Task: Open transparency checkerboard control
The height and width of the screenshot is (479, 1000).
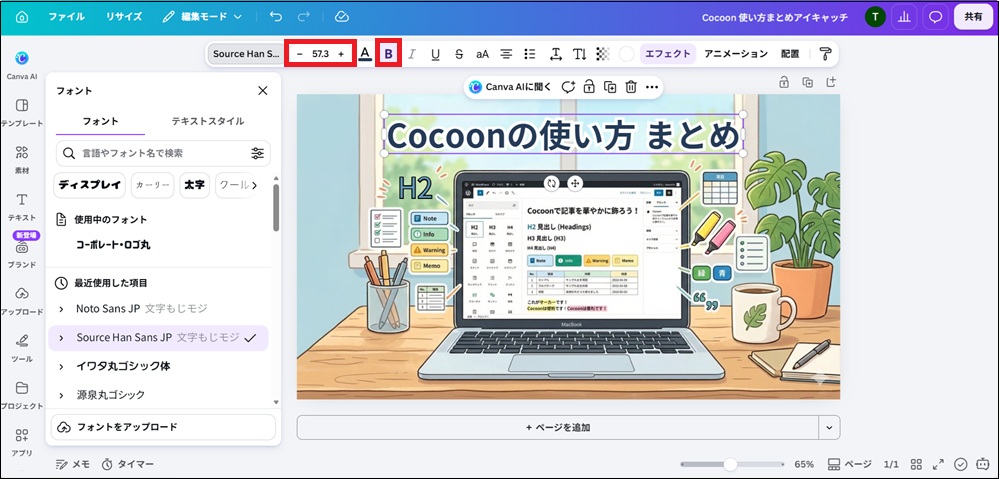Action: click(603, 54)
